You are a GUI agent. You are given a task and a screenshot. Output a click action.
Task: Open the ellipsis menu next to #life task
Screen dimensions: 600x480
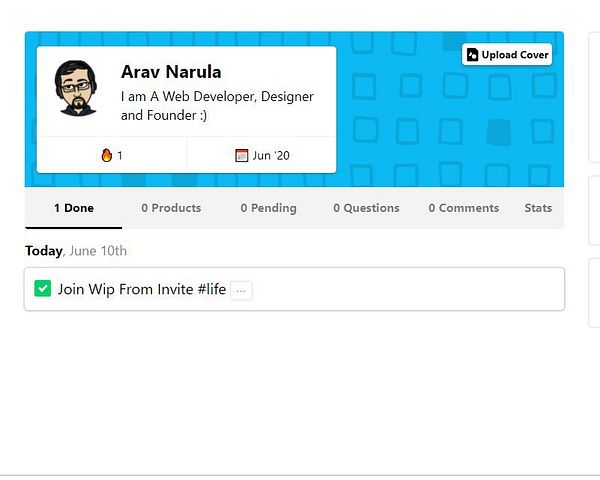[x=241, y=291]
